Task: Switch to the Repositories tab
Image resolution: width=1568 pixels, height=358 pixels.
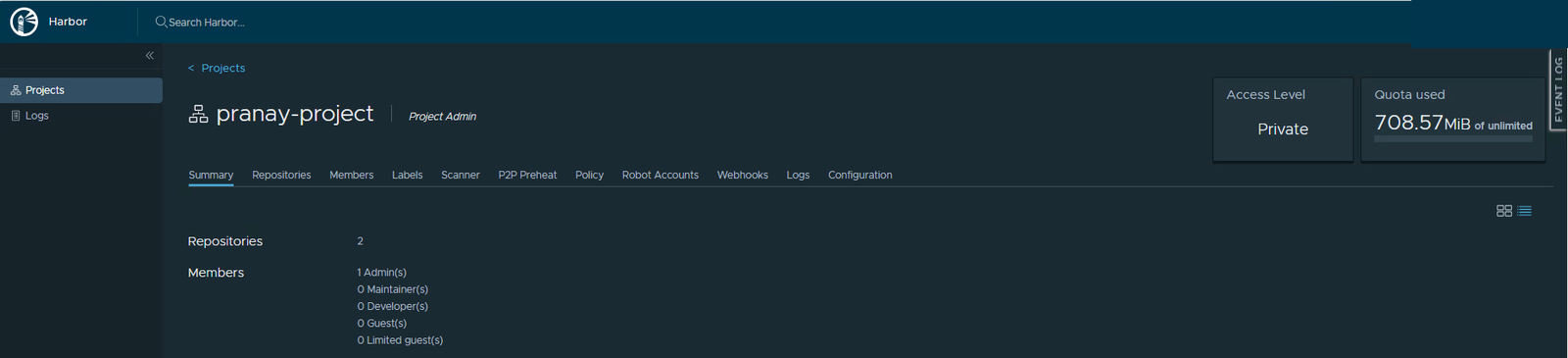Action: pos(281,176)
